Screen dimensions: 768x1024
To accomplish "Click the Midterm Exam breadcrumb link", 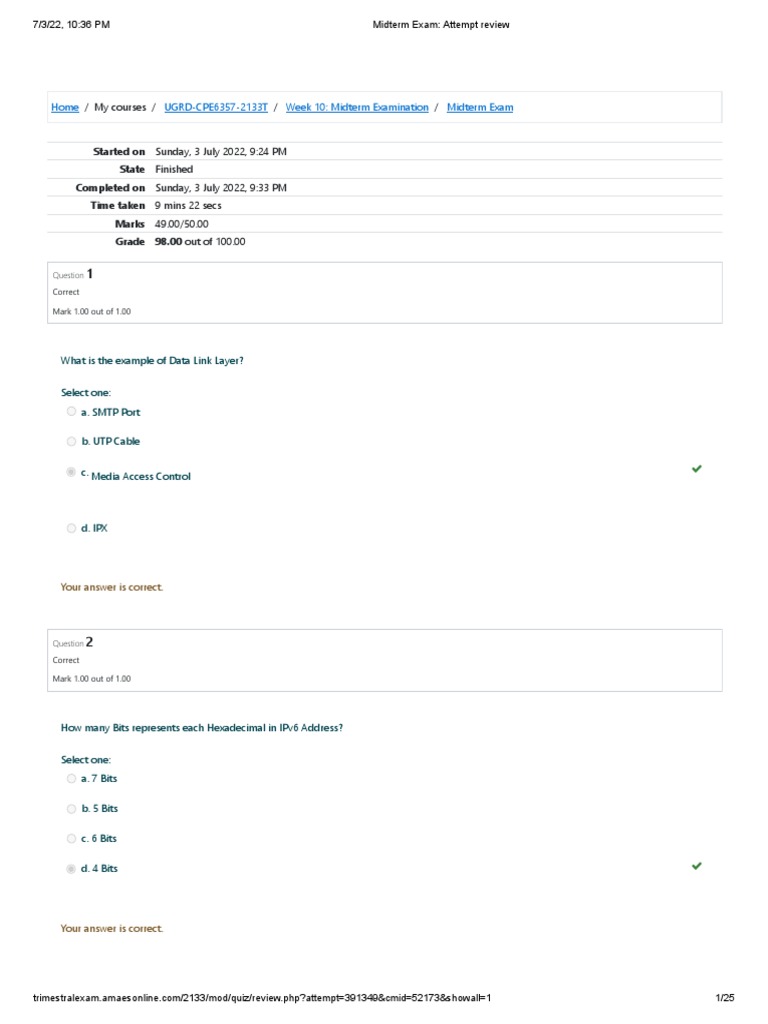I will (x=480, y=107).
